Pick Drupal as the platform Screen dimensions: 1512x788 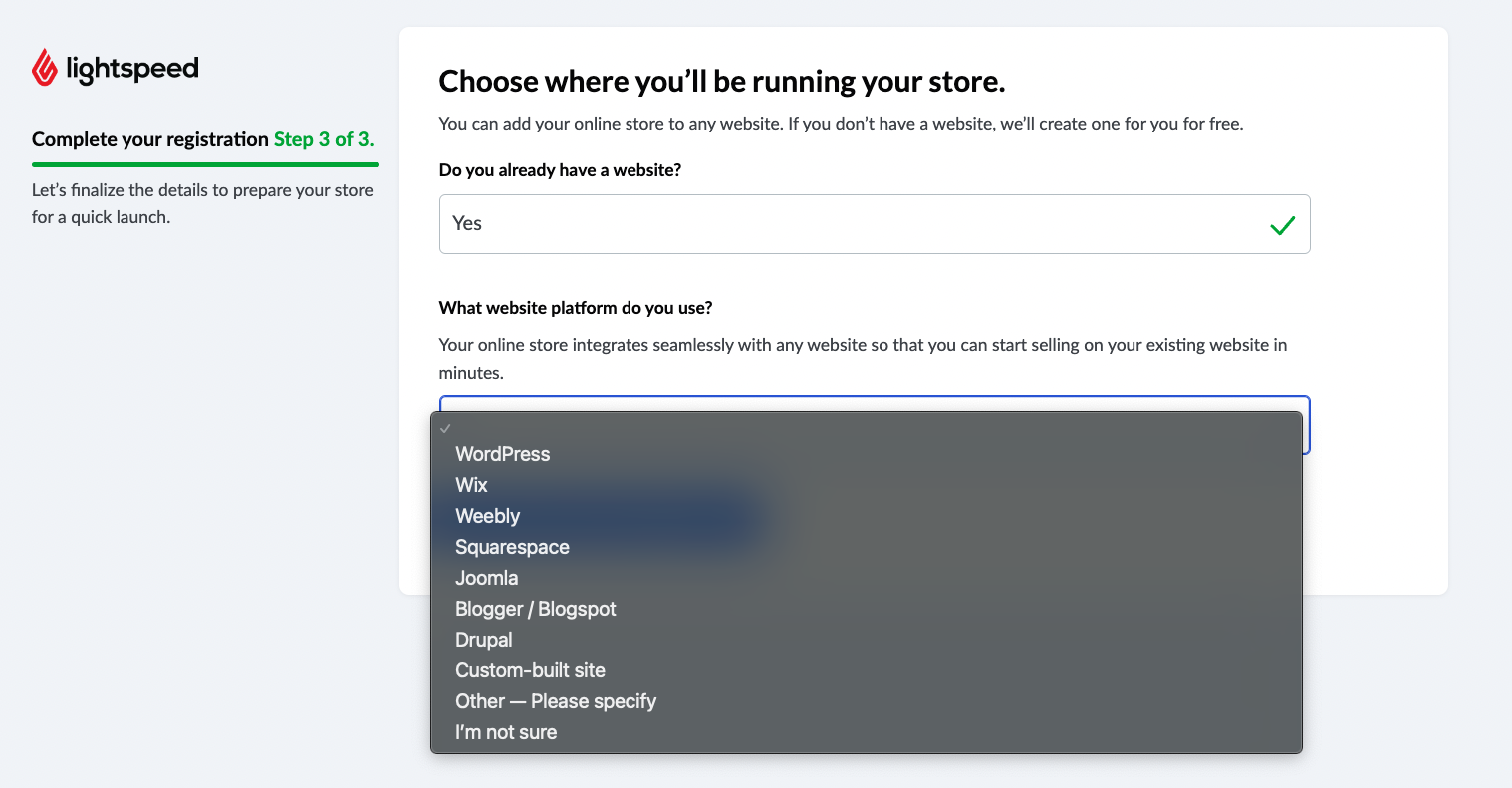click(867, 640)
